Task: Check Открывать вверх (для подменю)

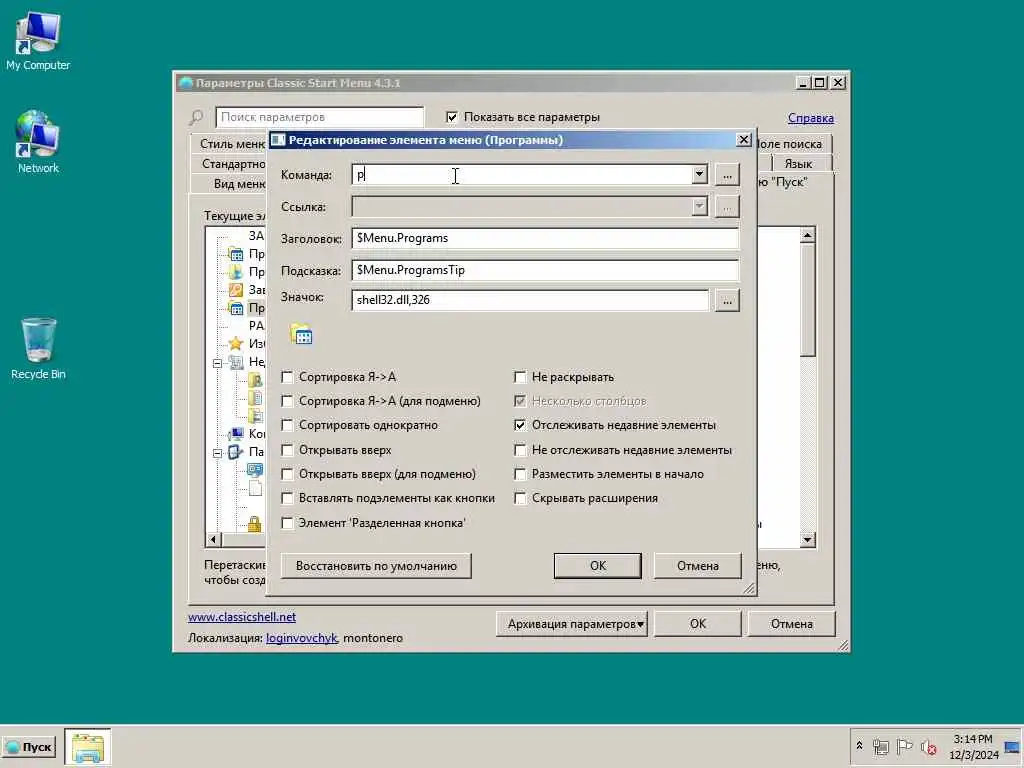Action: pyautogui.click(x=287, y=474)
